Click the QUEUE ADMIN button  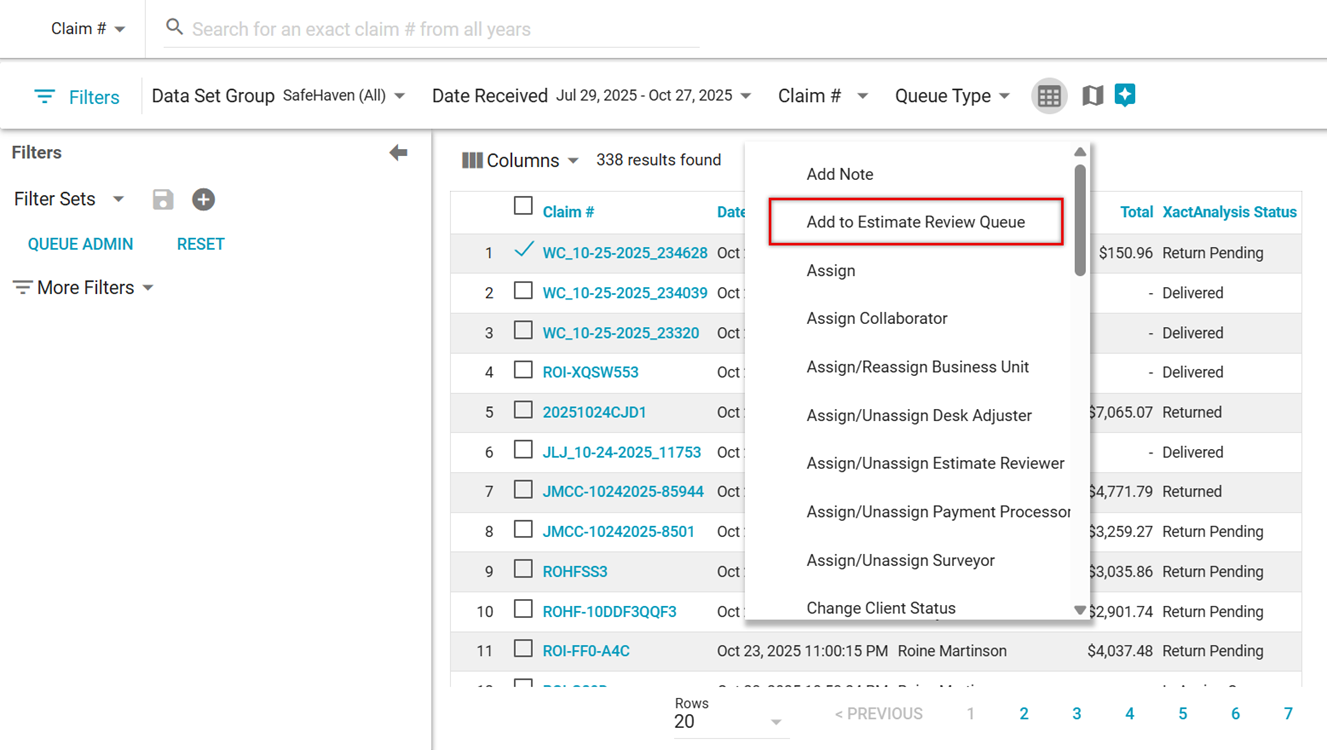[80, 244]
